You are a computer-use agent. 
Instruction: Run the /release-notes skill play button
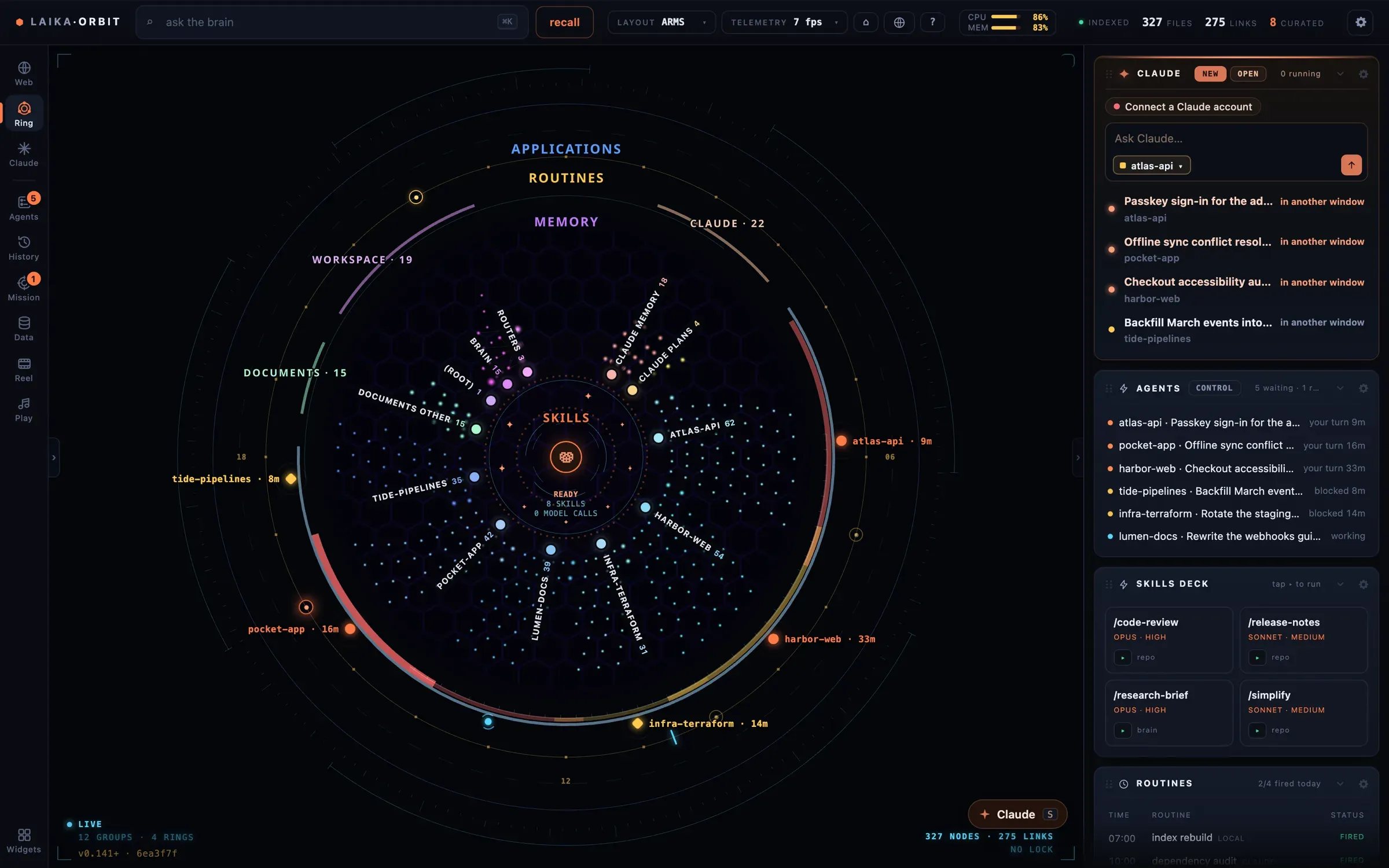(x=1256, y=657)
